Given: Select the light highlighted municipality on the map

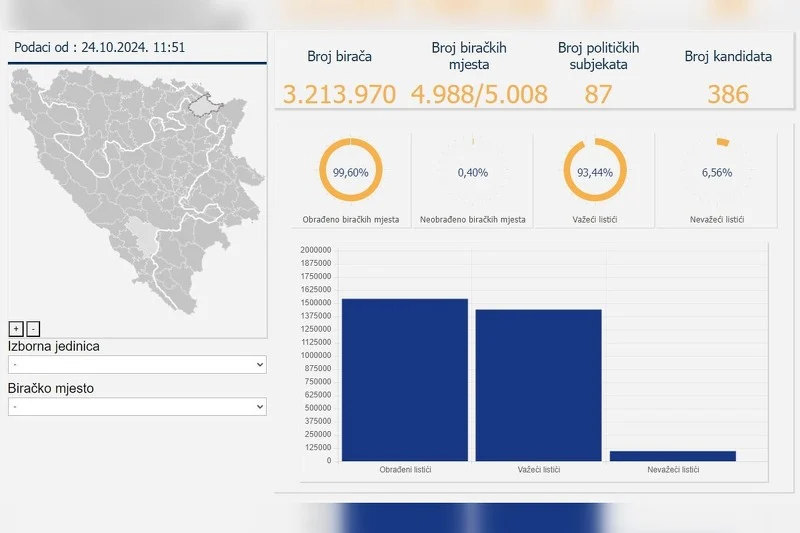Looking at the screenshot, I should pos(145,240).
